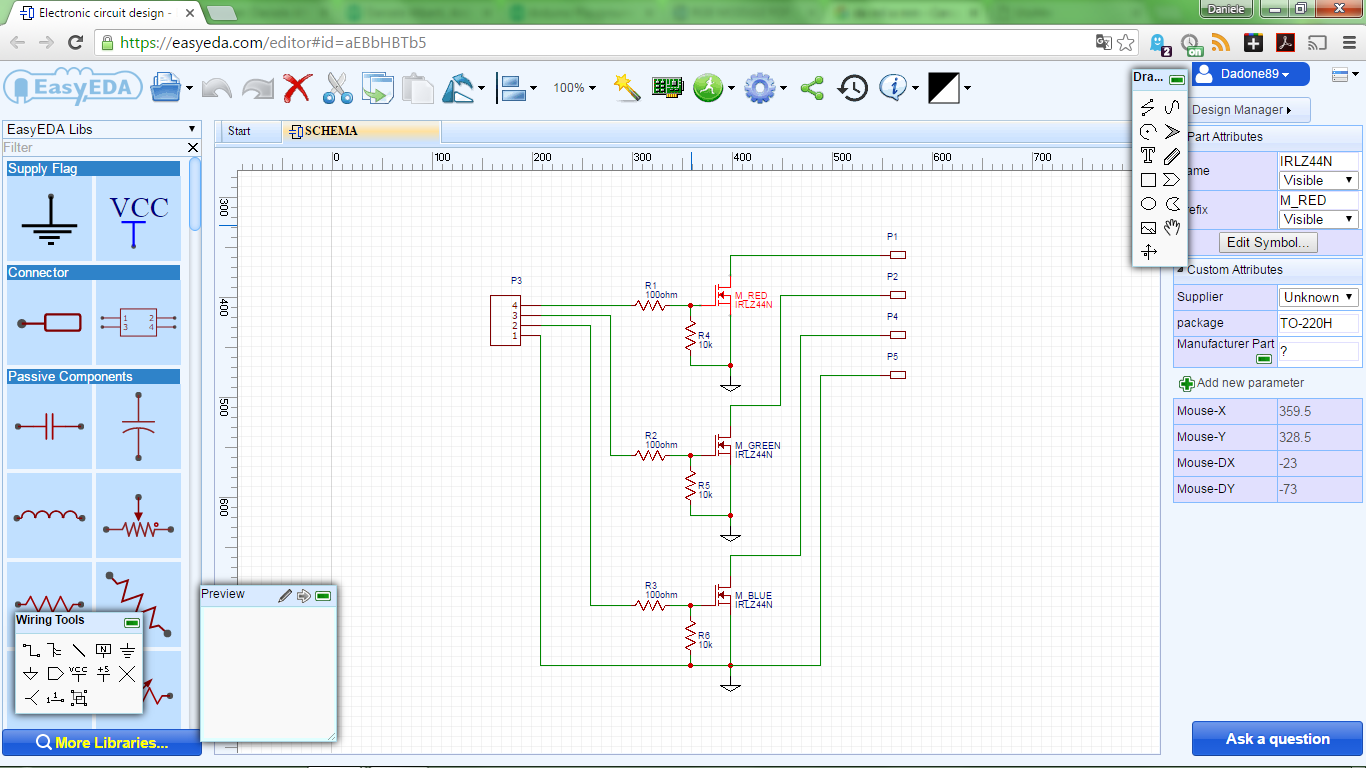Select the Group/Ungroup symbol tool
The width and height of the screenshot is (1366, 768).
(79, 698)
